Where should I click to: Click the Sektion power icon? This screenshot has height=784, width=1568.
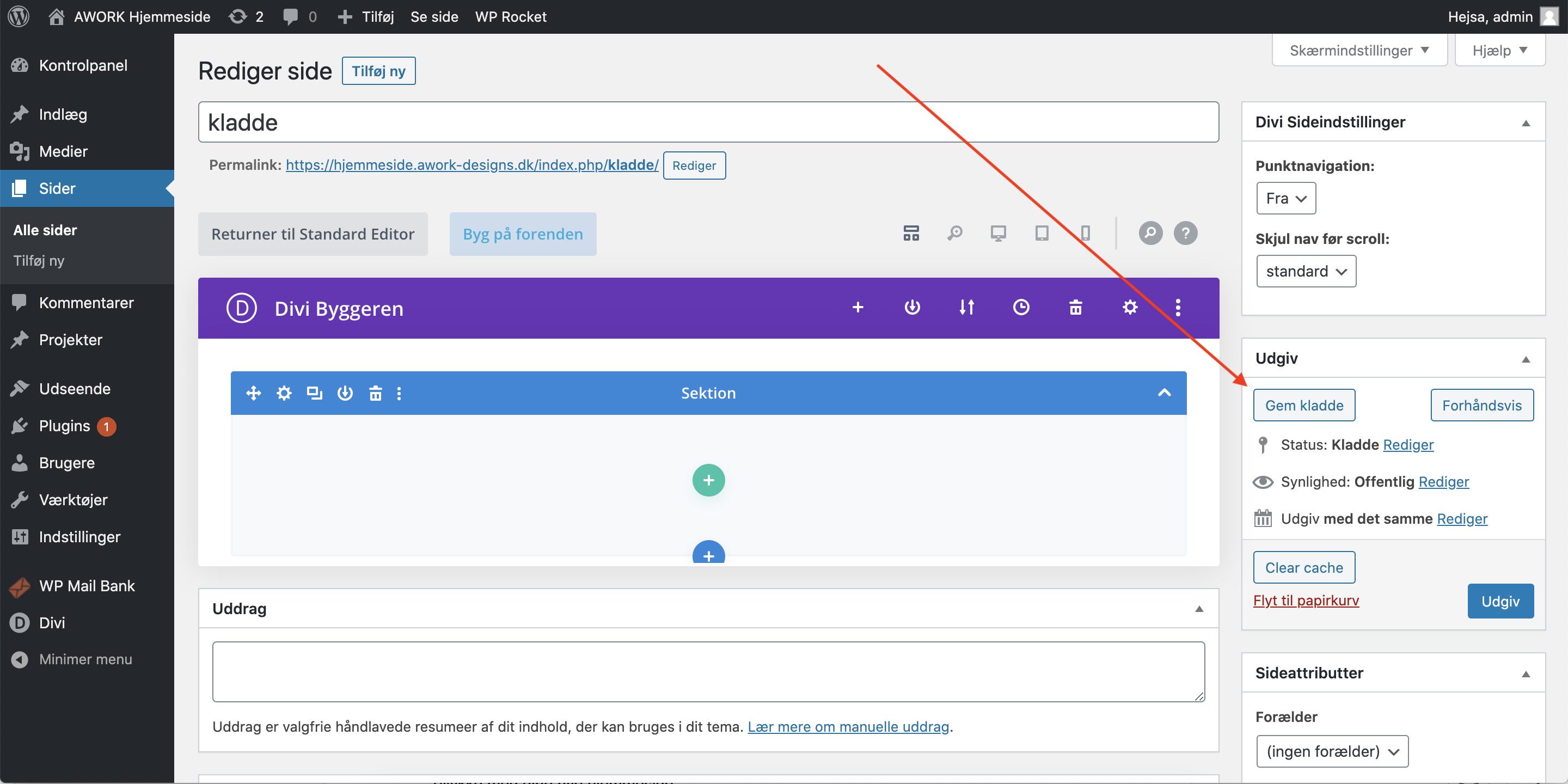pyautogui.click(x=345, y=393)
